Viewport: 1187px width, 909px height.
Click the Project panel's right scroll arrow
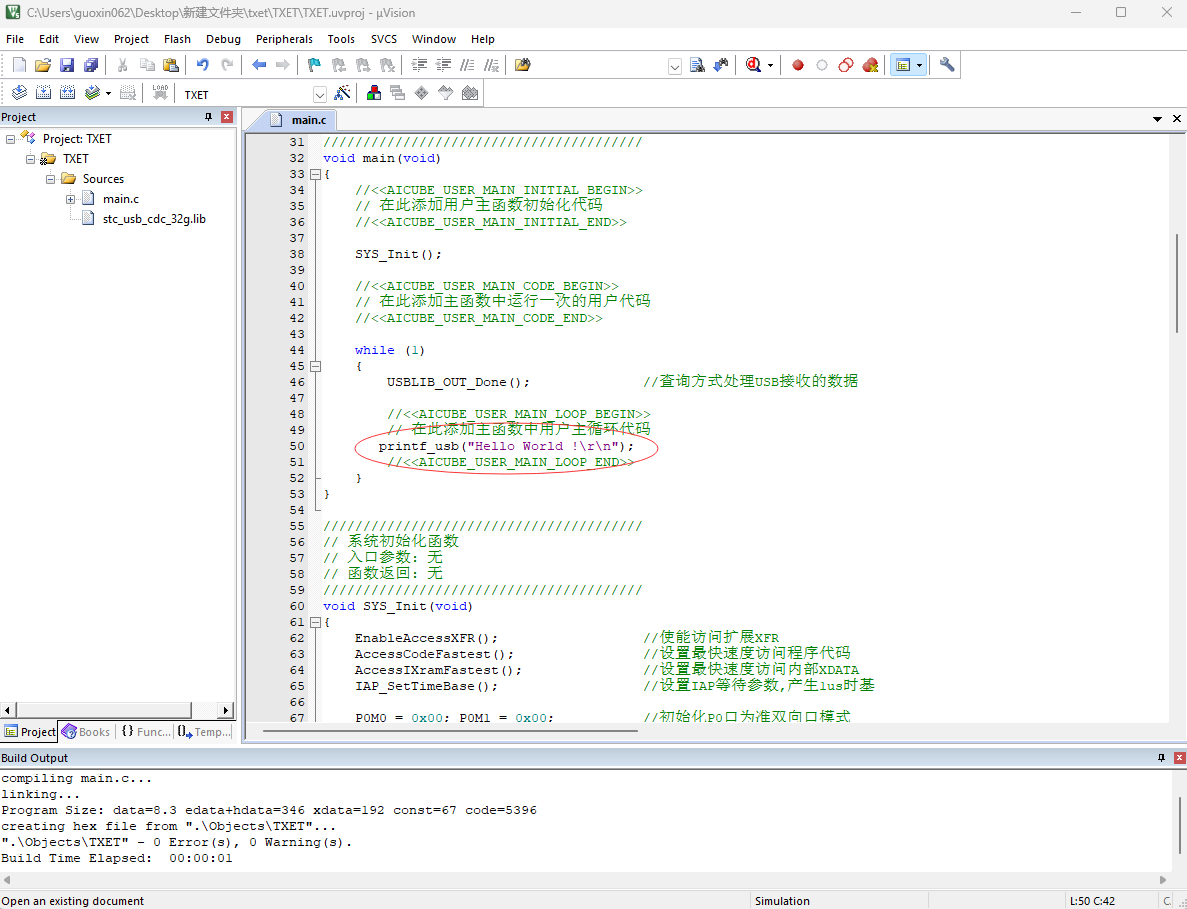point(226,710)
